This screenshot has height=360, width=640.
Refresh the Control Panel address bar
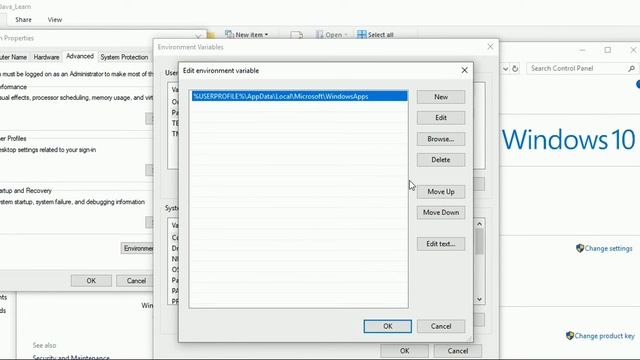[x=515, y=69]
